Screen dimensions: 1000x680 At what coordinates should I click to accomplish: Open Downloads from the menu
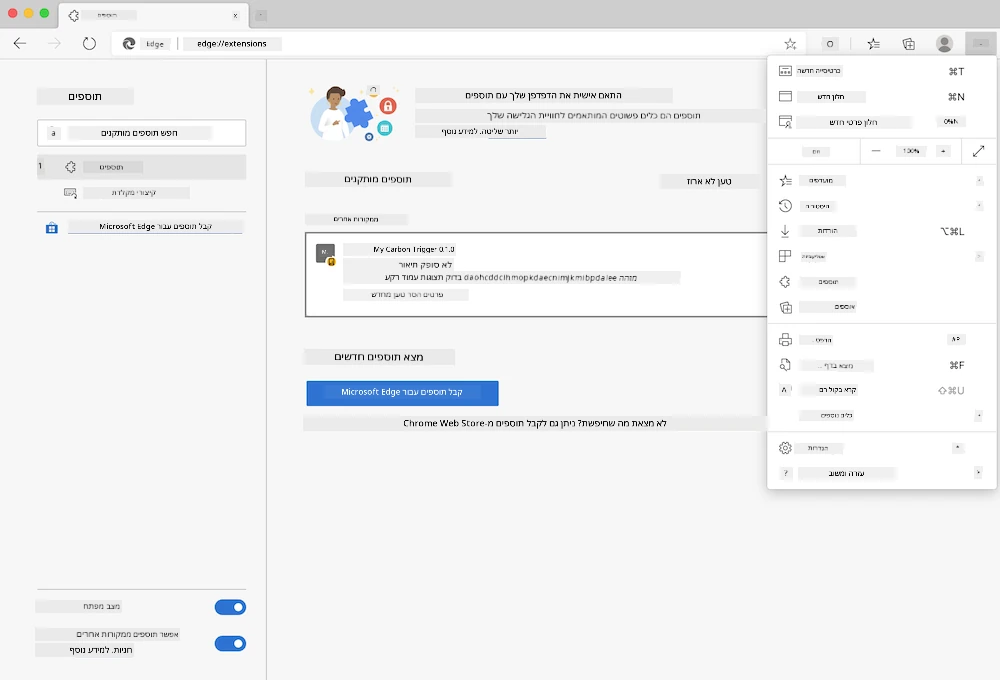pos(881,231)
